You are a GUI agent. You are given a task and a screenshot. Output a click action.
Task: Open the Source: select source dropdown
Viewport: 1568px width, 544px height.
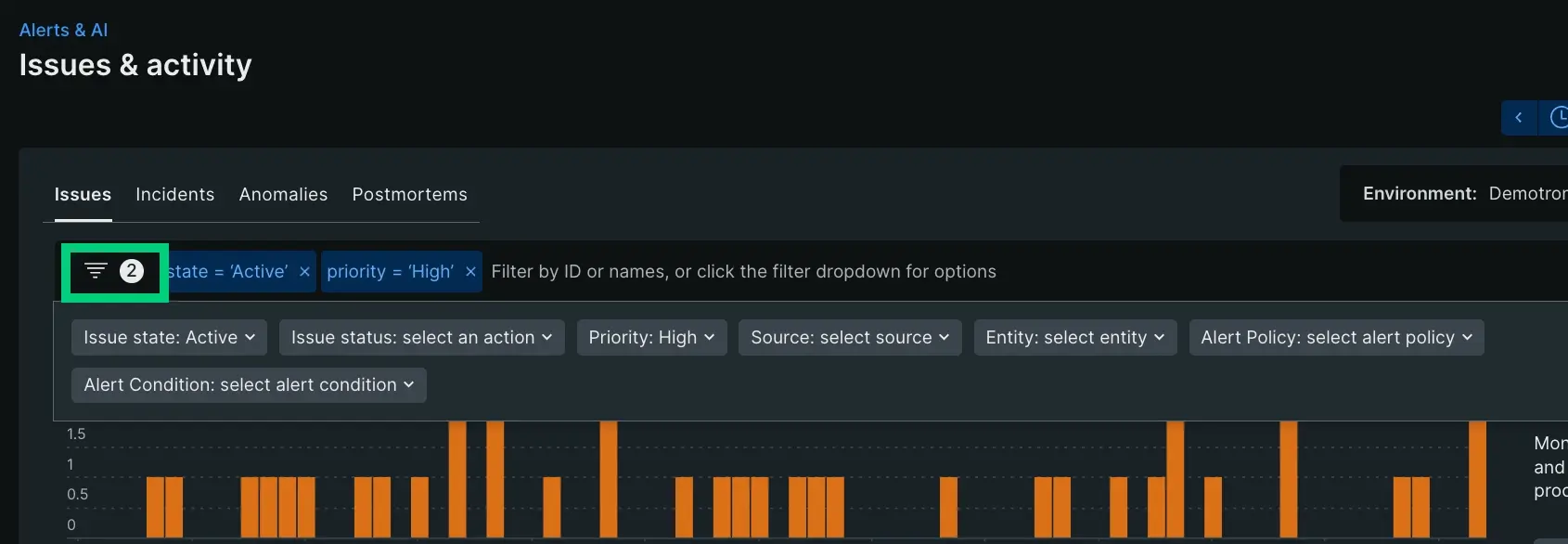[850, 338]
